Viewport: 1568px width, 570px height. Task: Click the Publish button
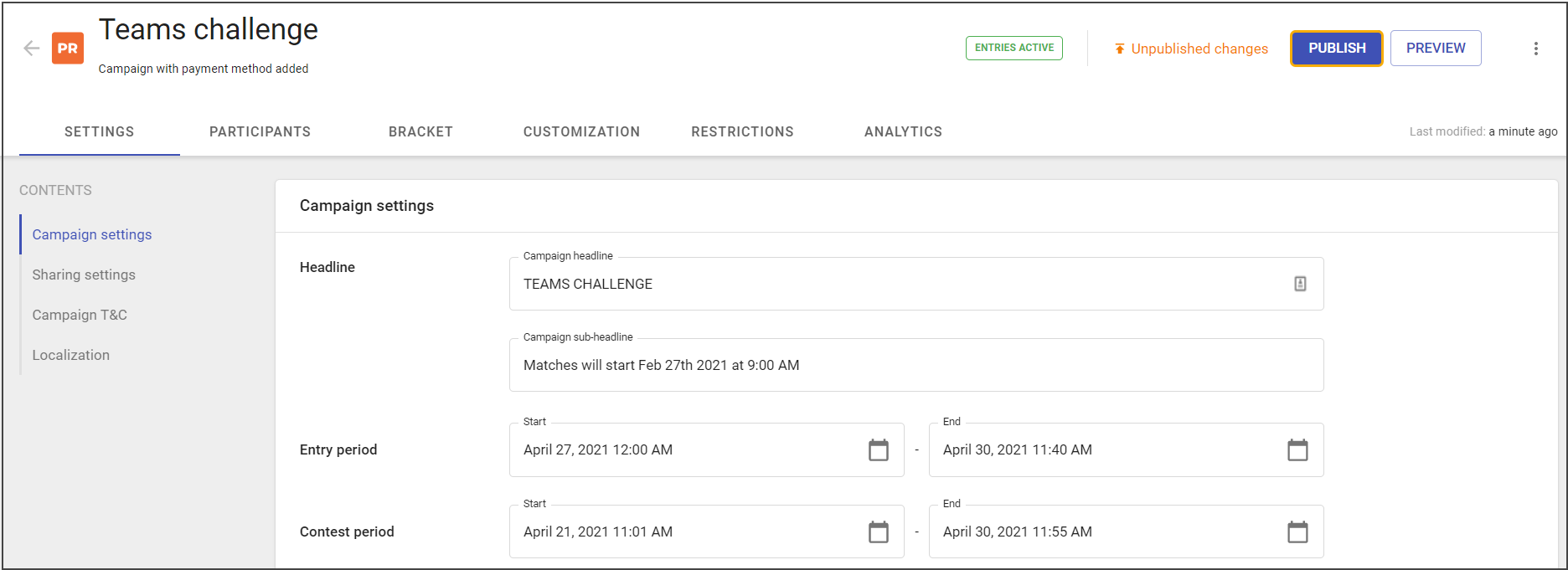click(x=1337, y=49)
